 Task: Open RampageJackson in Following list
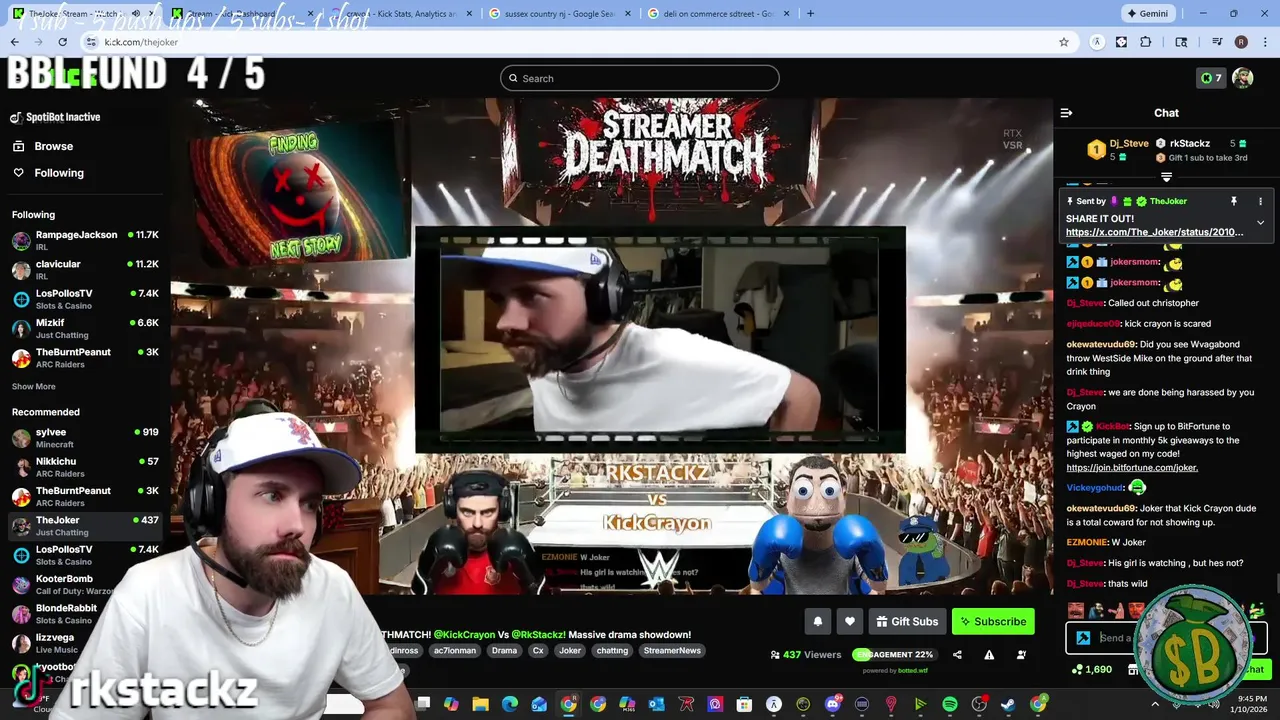pos(85,240)
